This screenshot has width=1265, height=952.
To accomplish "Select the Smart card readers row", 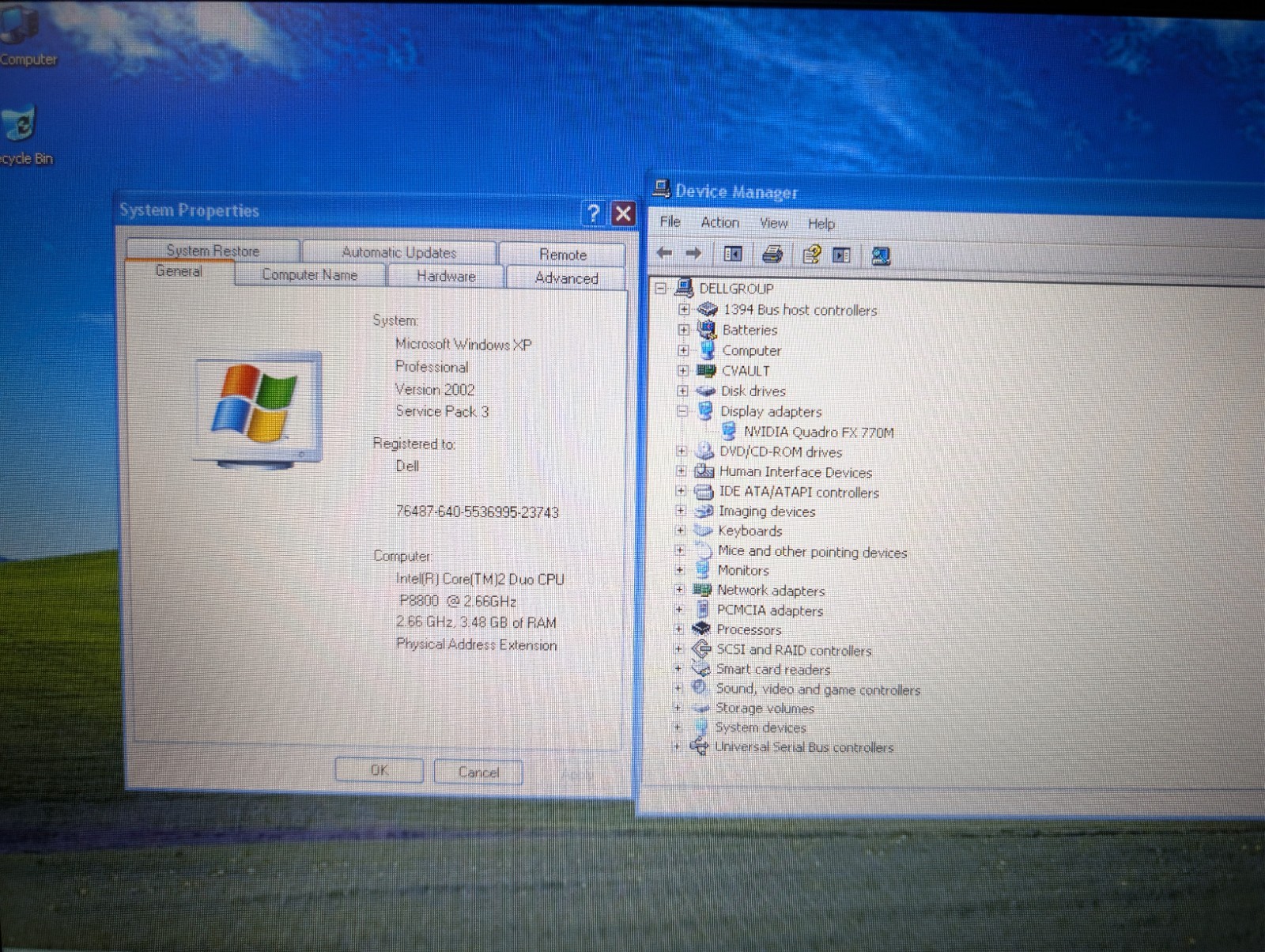I will coord(773,669).
